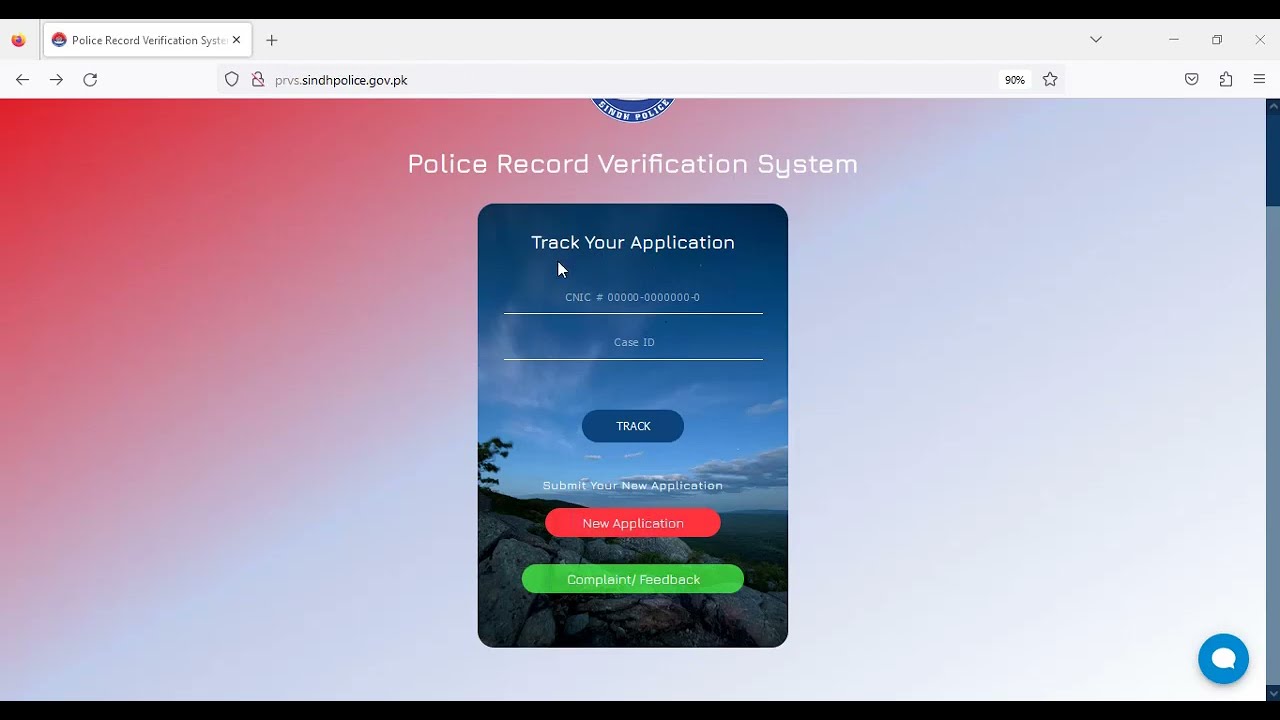Click the Firefox logo icon in tab bar

coord(18,41)
